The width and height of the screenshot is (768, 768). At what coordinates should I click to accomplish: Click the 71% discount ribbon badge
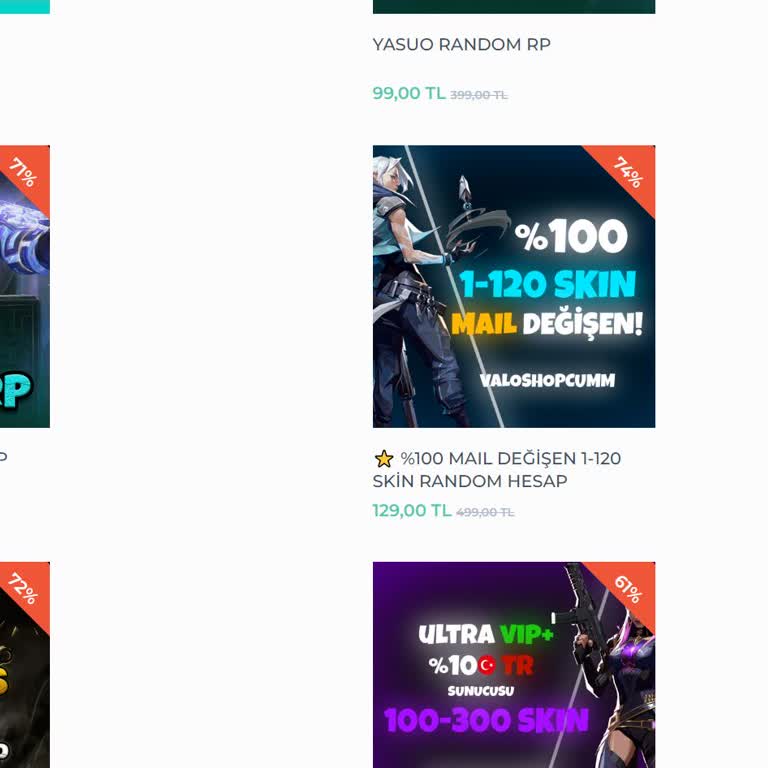[x=24, y=171]
